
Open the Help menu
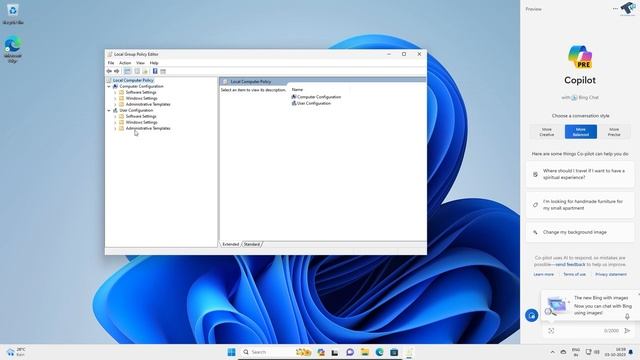click(154, 63)
